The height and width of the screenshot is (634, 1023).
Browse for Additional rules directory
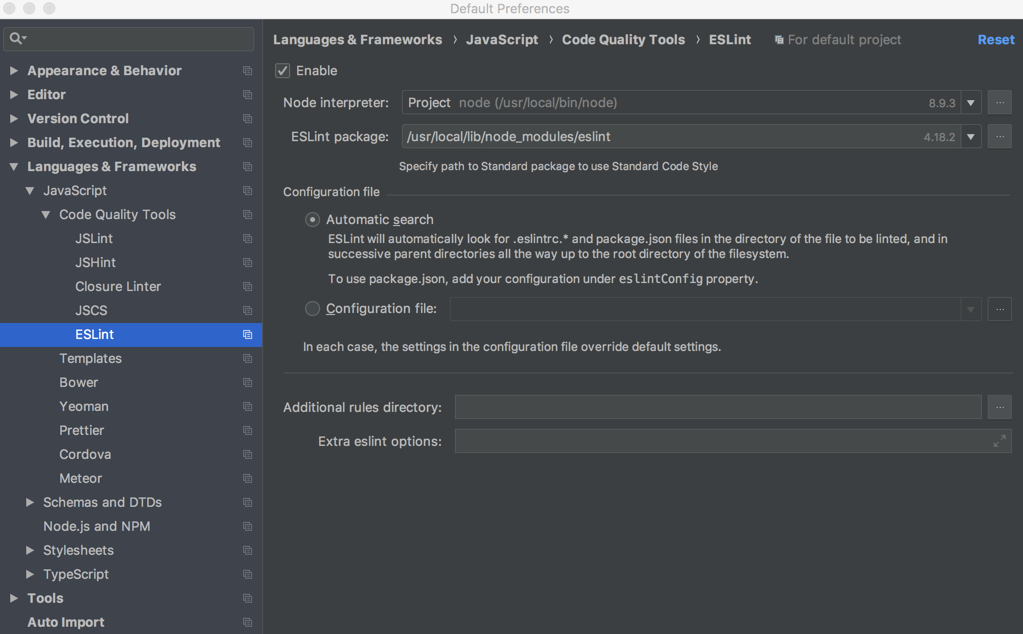tap(1000, 407)
